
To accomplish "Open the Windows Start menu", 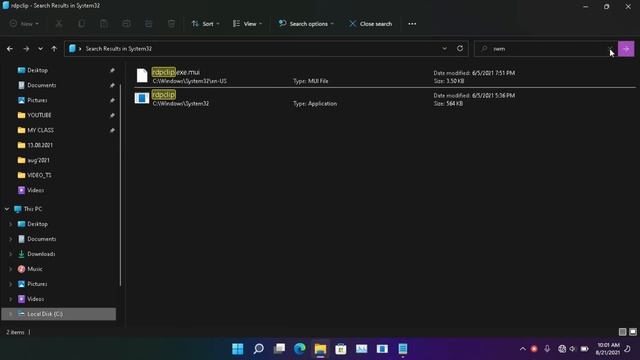I will (x=238, y=349).
